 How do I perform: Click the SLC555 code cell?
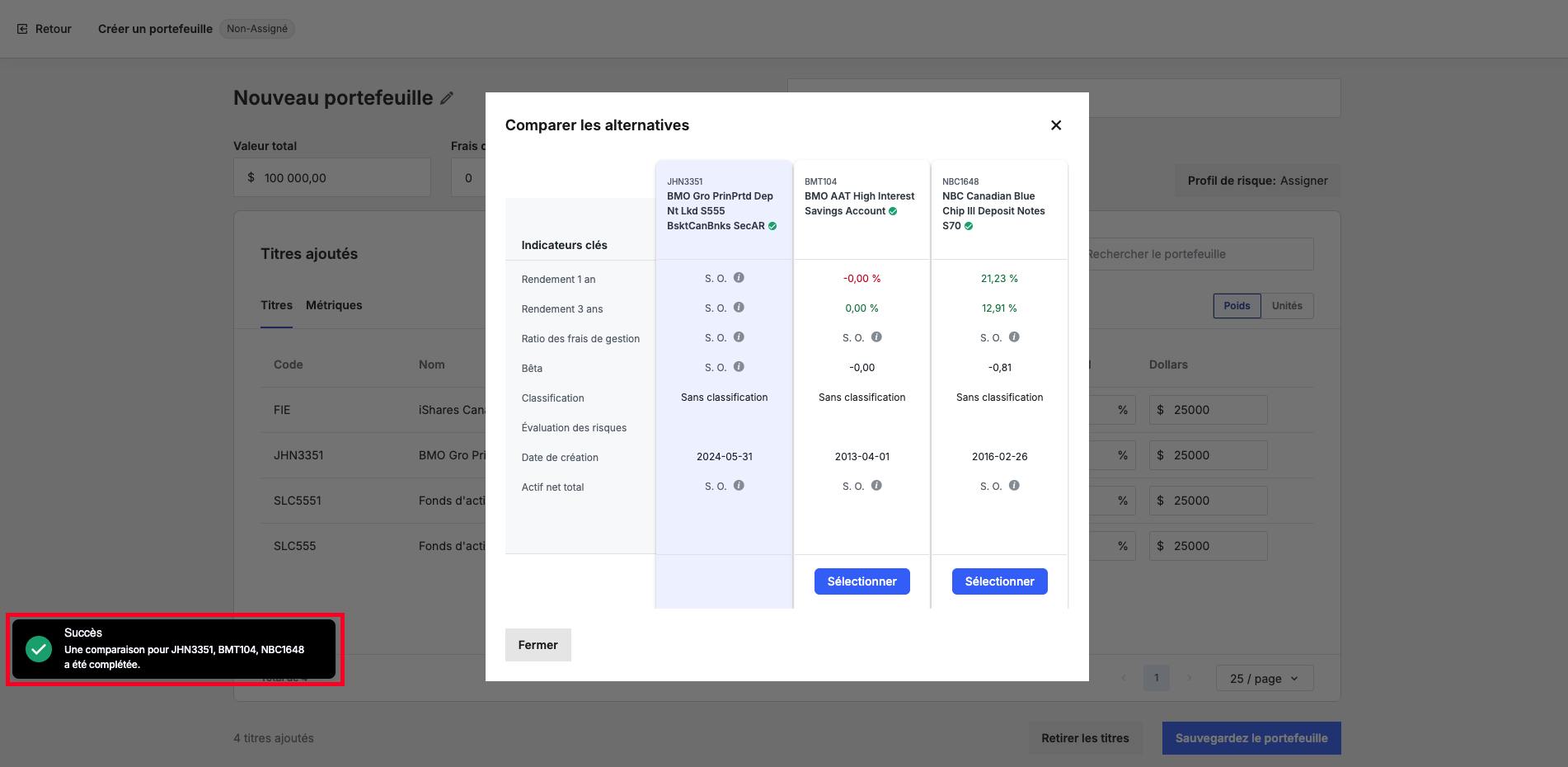tap(294, 546)
